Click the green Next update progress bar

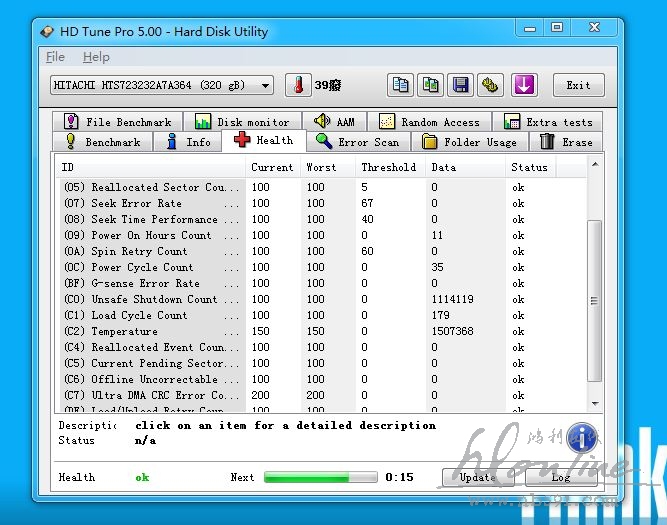click(x=320, y=477)
